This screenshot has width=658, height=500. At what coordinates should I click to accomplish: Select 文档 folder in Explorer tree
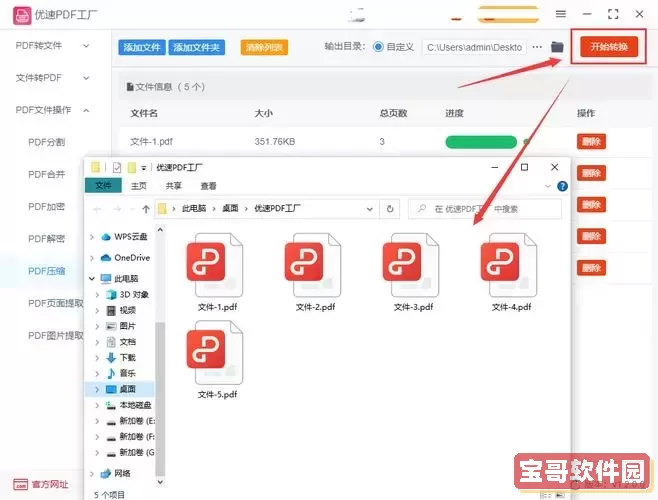click(128, 342)
